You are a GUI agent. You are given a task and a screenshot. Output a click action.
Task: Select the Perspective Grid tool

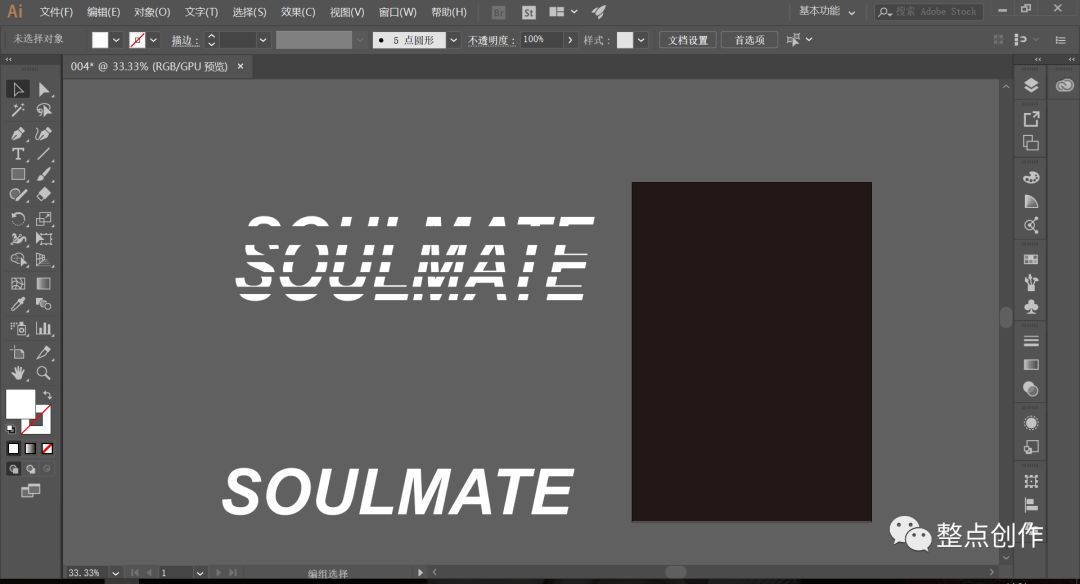pyautogui.click(x=43, y=260)
